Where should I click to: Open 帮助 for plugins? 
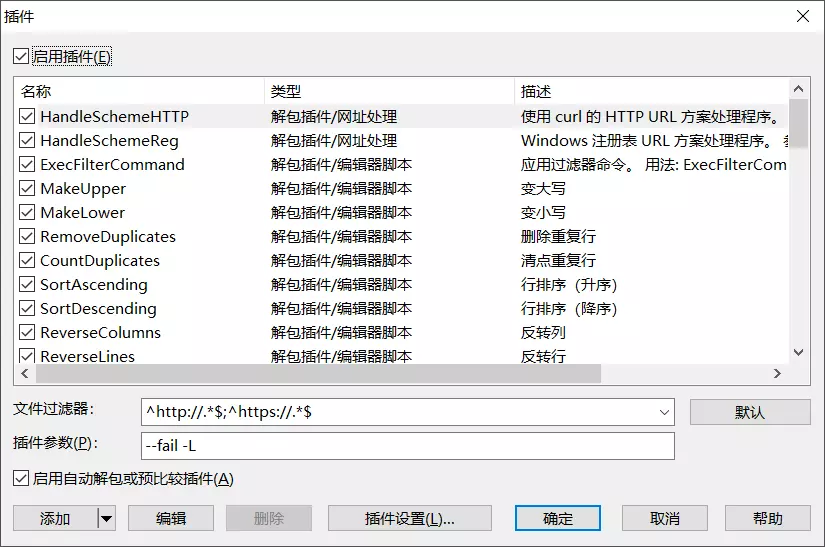[x=768, y=518]
